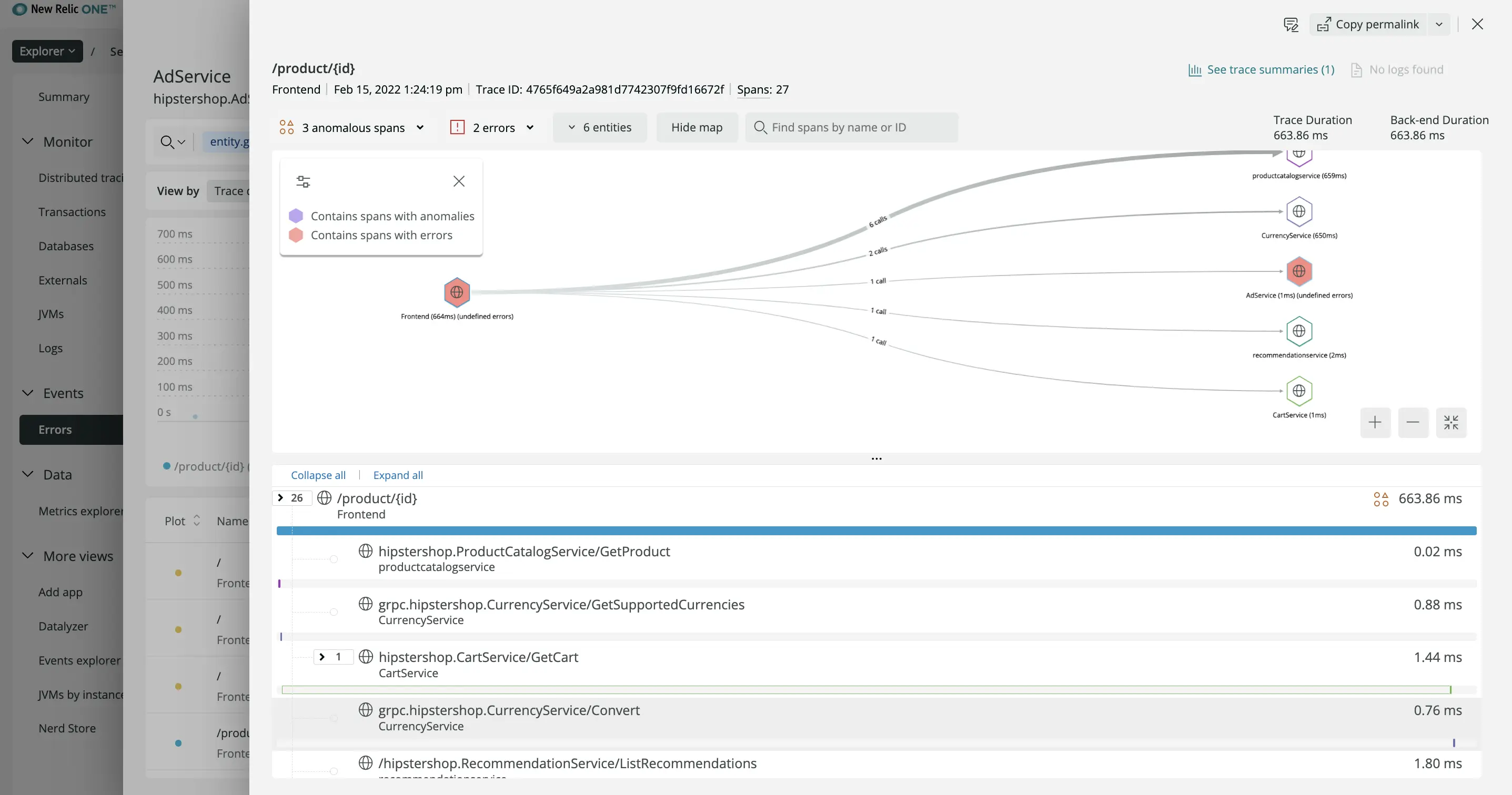
Task: Zoom out of the trace map with minus icon
Action: point(1414,422)
